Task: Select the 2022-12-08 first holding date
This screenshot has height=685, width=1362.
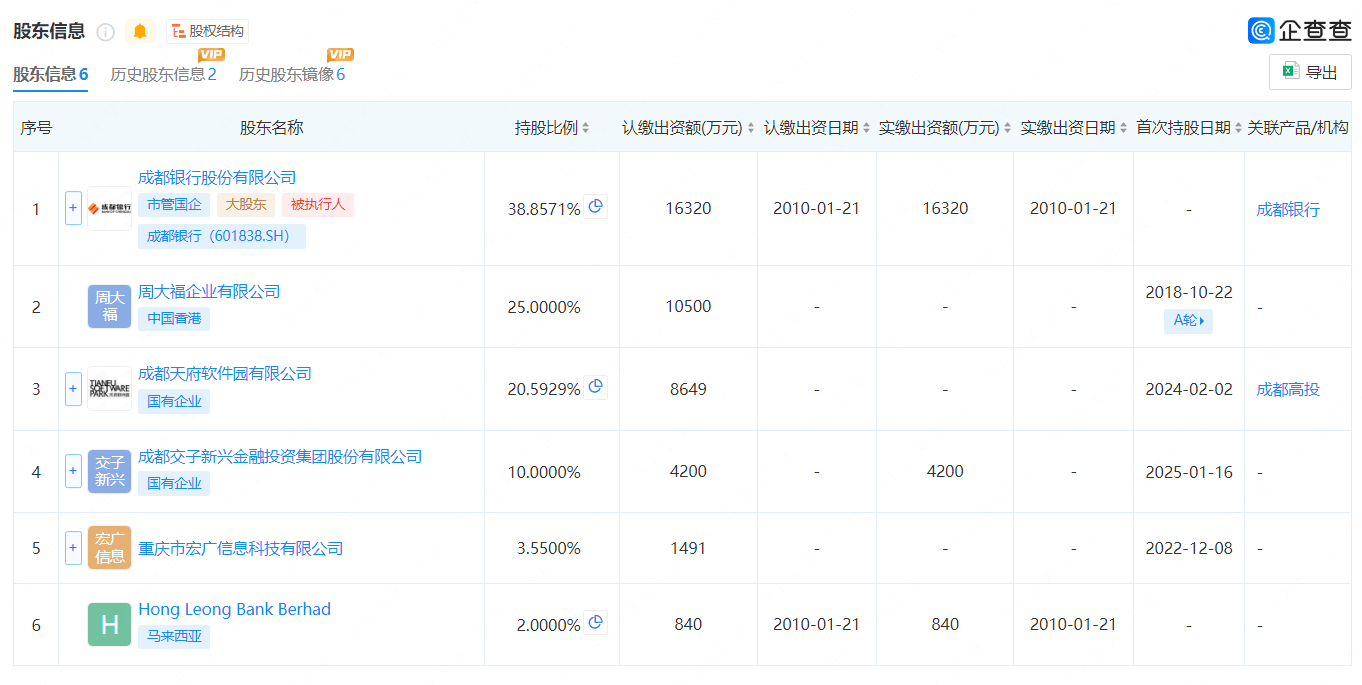Action: (1189, 548)
